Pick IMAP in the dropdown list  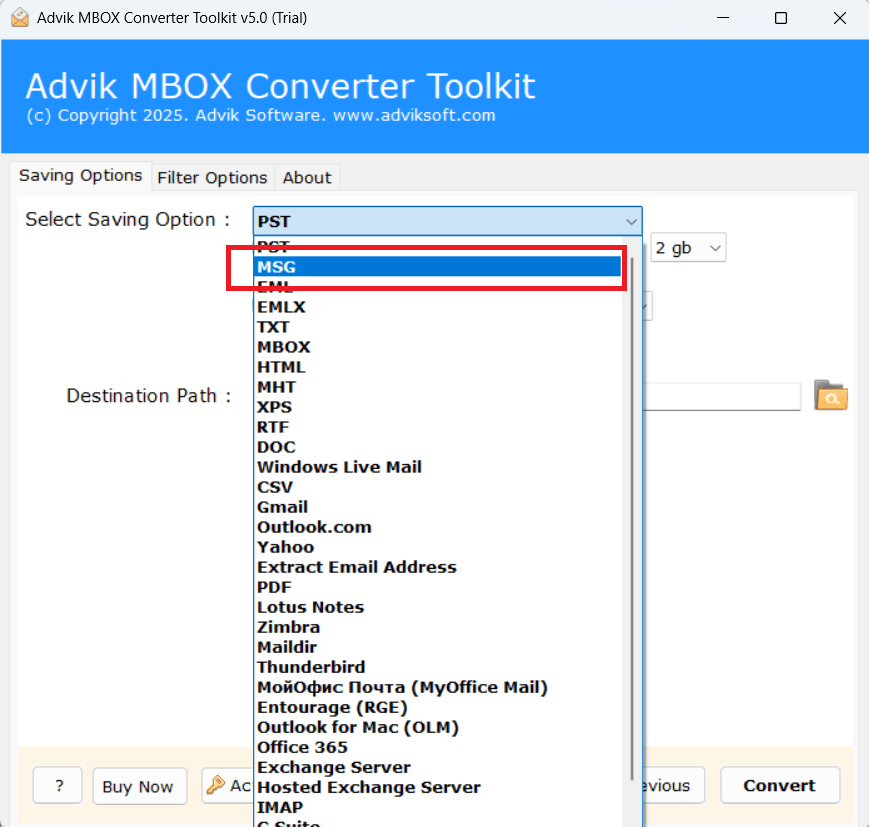[437, 807]
